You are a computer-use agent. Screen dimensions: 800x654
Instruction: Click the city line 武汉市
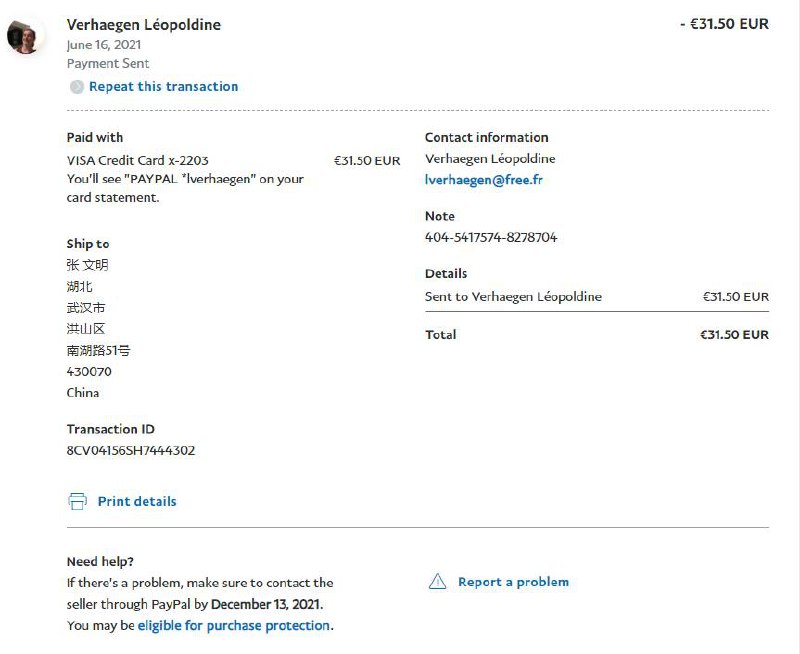[x=86, y=308]
